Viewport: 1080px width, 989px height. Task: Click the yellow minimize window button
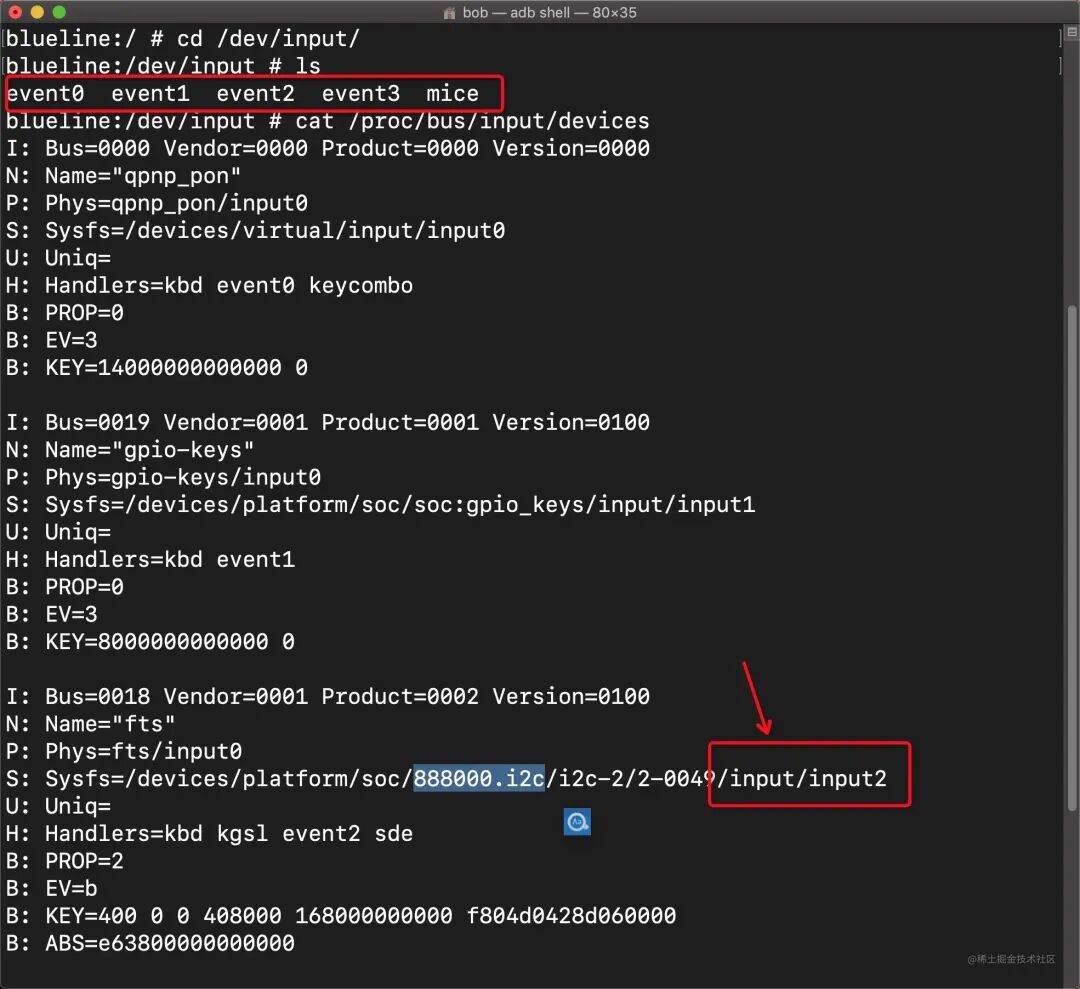click(37, 12)
